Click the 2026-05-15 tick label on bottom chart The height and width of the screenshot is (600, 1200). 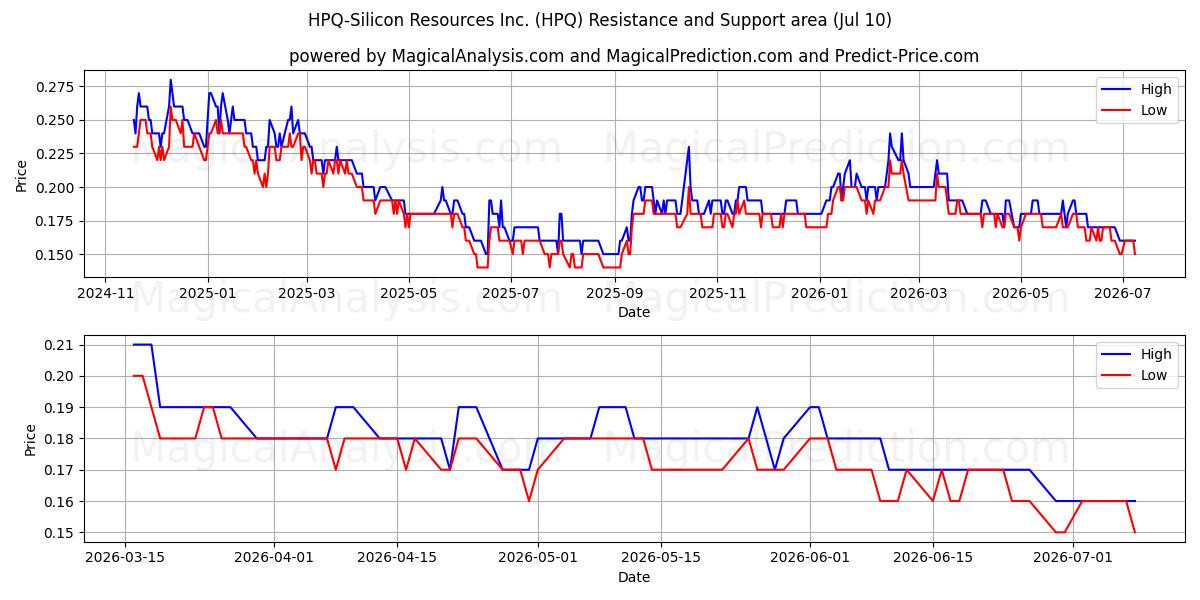tap(662, 559)
